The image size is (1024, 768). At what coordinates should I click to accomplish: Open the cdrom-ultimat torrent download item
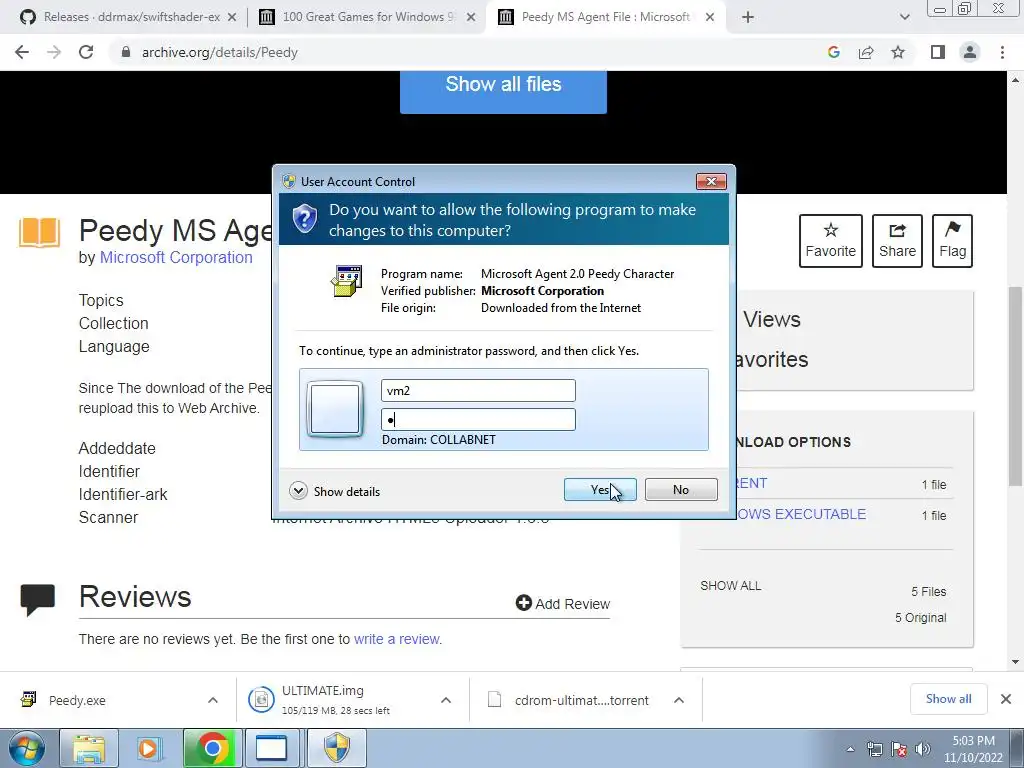coord(581,700)
